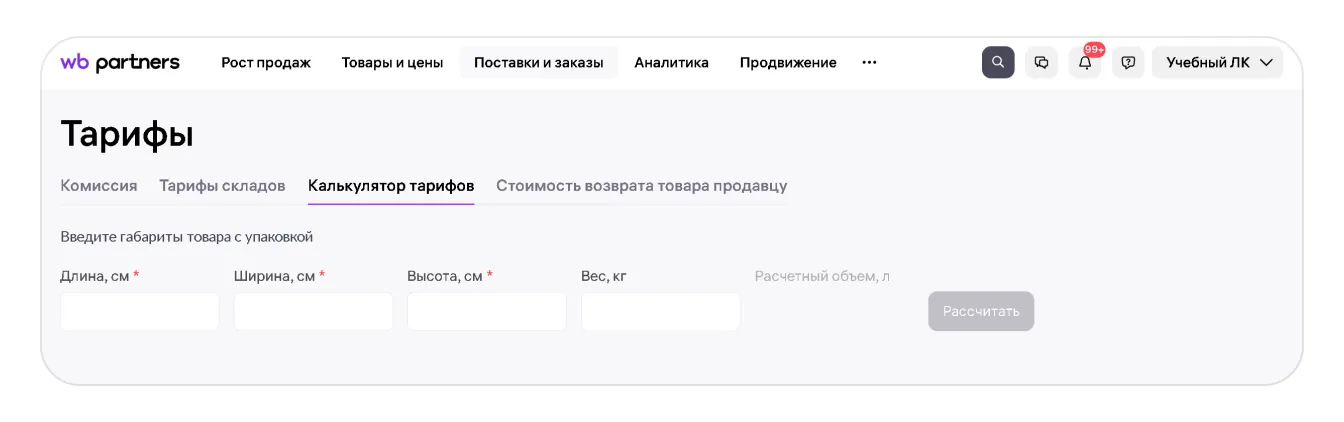The image size is (1344, 422).
Task: Switch to the Комиссия tab
Action: (x=99, y=185)
